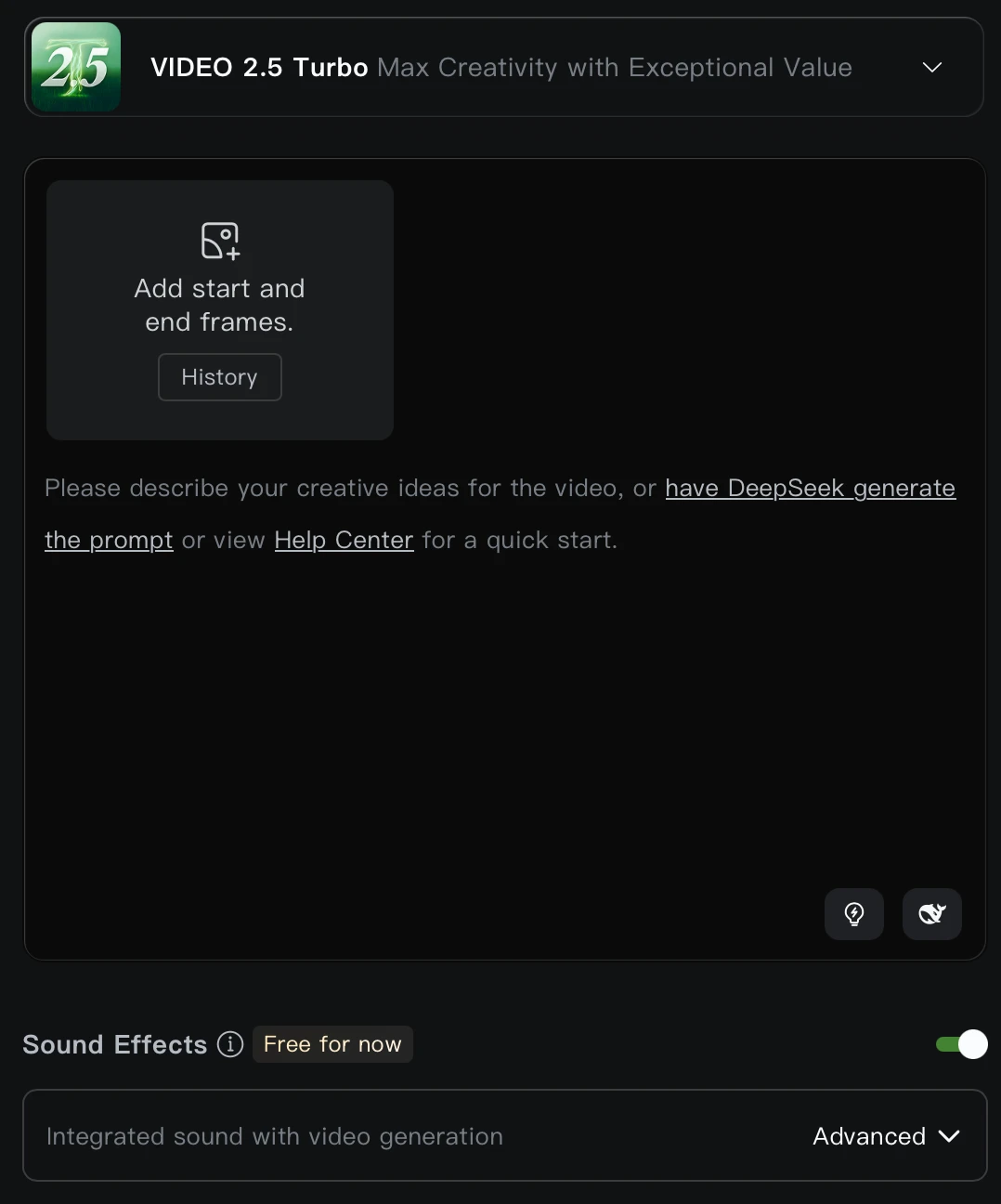Toggle the Sound Effects switch off
This screenshot has height=1204, width=1001.
click(961, 1044)
